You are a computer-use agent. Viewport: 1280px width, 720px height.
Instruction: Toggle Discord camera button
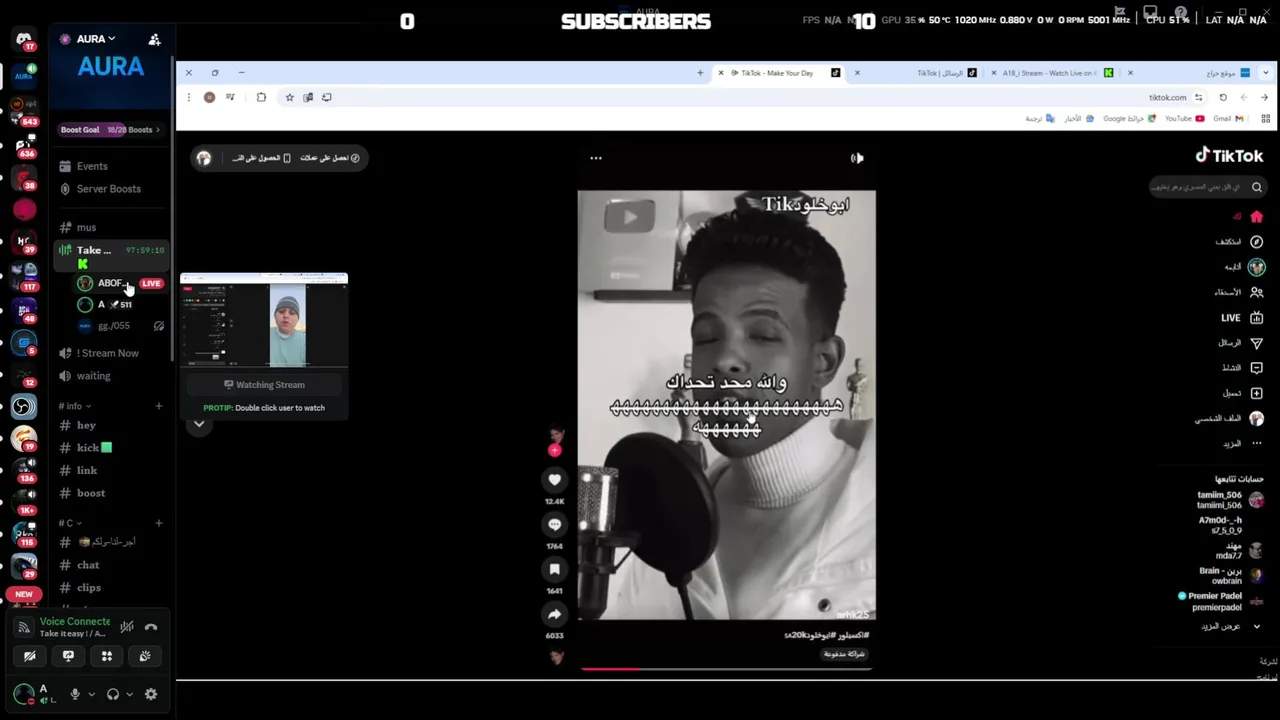tap(30, 656)
